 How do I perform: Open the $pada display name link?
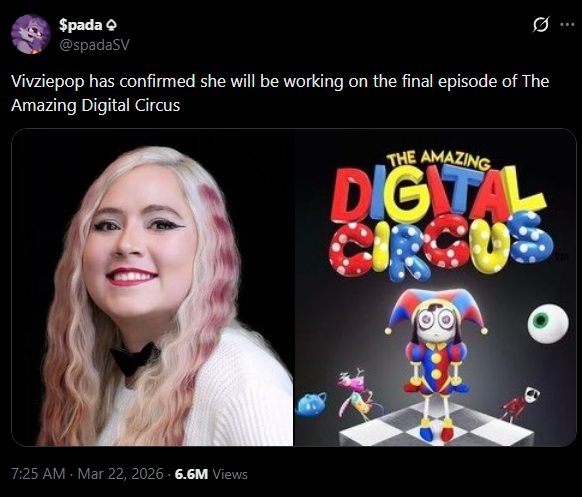coord(81,25)
